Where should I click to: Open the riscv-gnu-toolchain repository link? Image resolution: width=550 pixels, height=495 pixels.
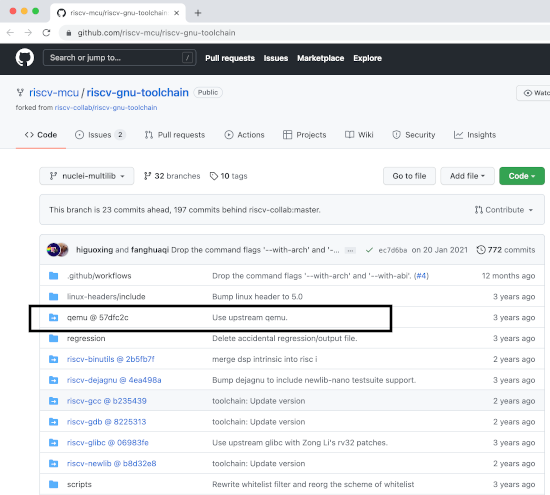(x=138, y=93)
